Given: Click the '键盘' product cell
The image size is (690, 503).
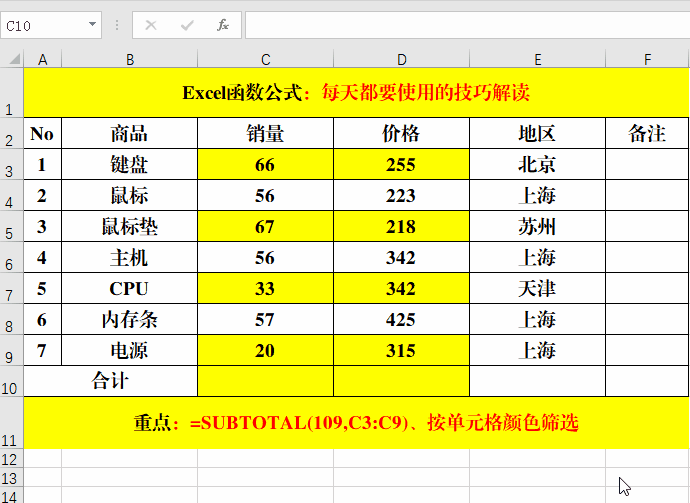Looking at the screenshot, I should click(129, 164).
